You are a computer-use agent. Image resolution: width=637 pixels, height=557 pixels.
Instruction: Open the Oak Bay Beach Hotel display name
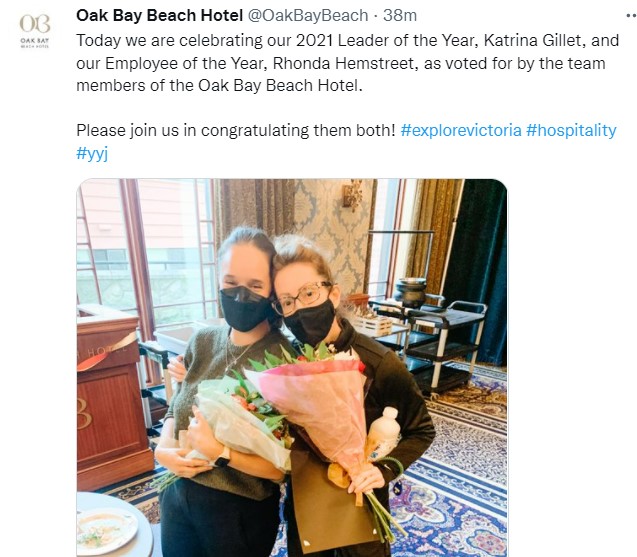click(160, 16)
